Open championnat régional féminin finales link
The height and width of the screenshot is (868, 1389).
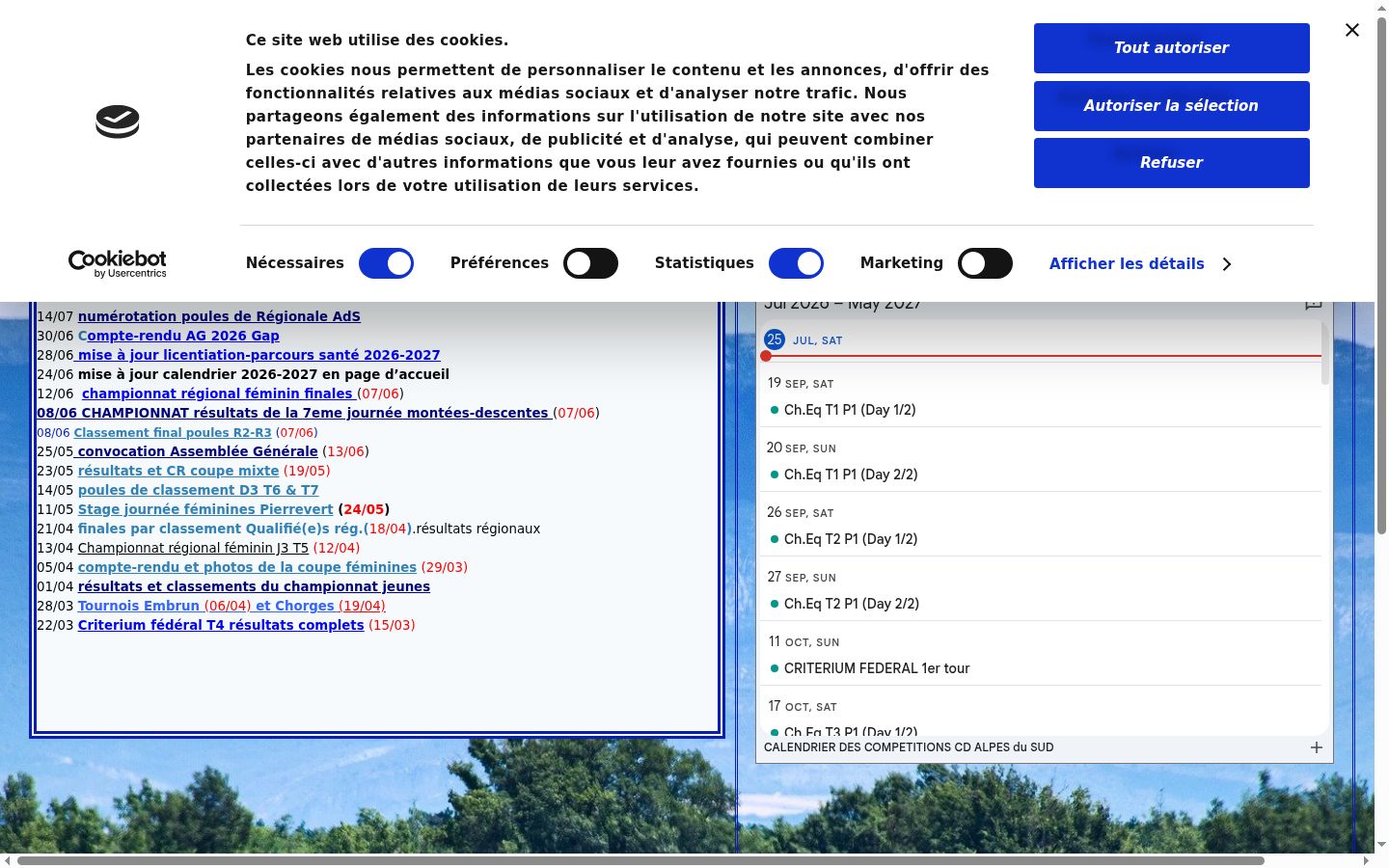point(217,393)
